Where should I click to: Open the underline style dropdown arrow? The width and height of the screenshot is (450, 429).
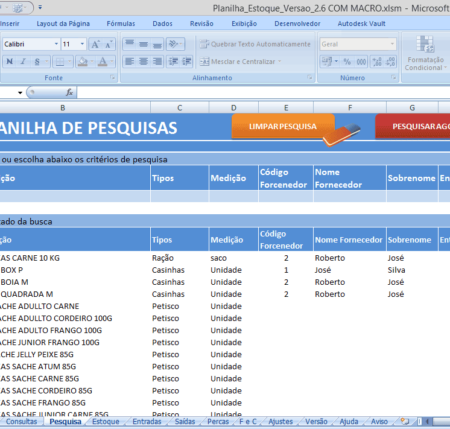[x=47, y=62]
